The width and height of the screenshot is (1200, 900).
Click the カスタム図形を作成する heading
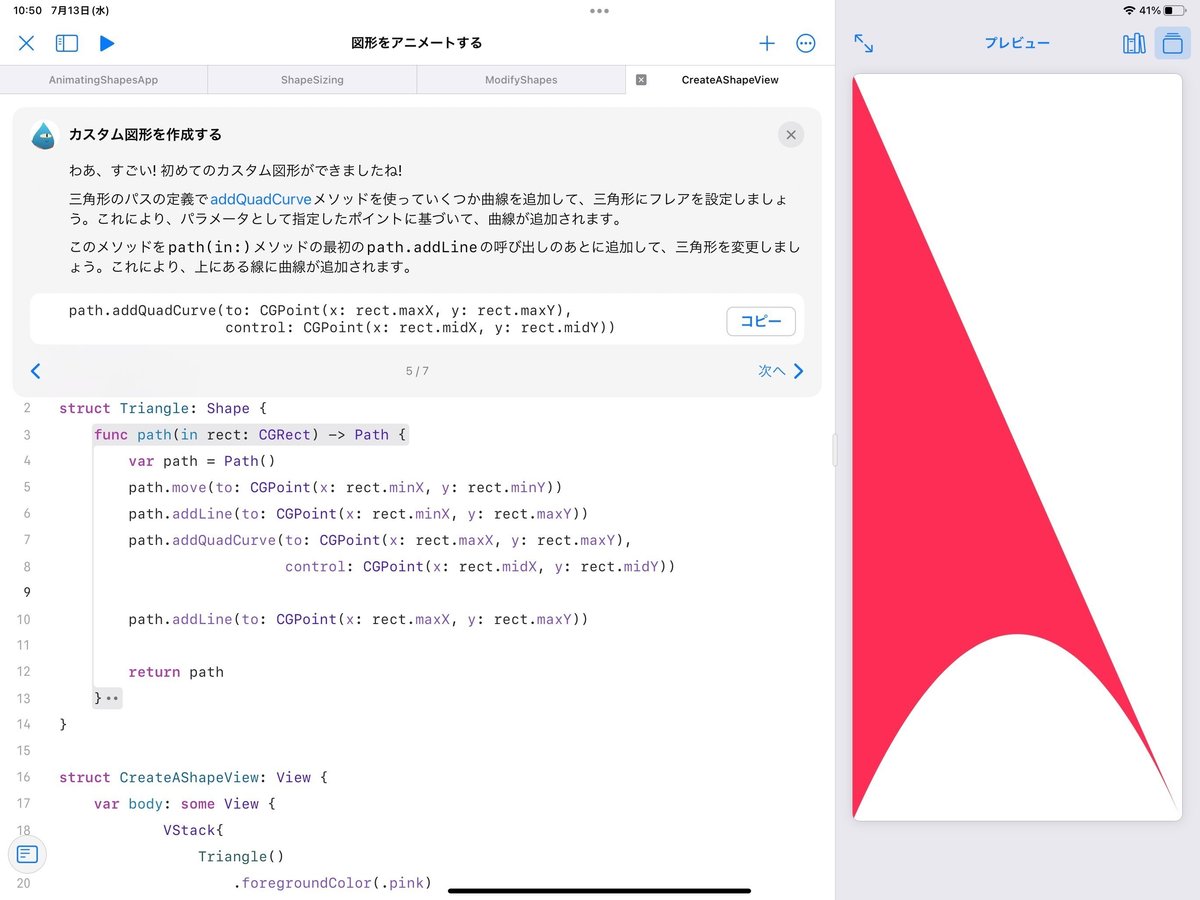pyautogui.click(x=145, y=134)
